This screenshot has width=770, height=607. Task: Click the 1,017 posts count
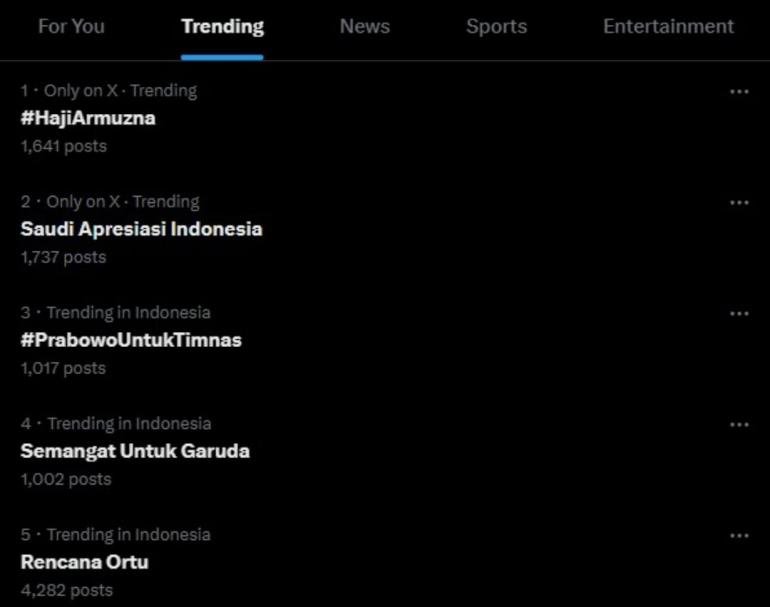point(63,368)
